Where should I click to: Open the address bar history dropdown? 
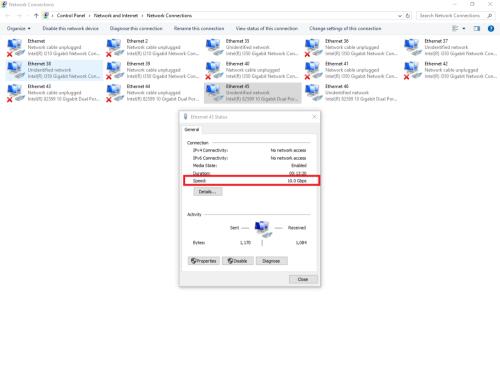400,16
